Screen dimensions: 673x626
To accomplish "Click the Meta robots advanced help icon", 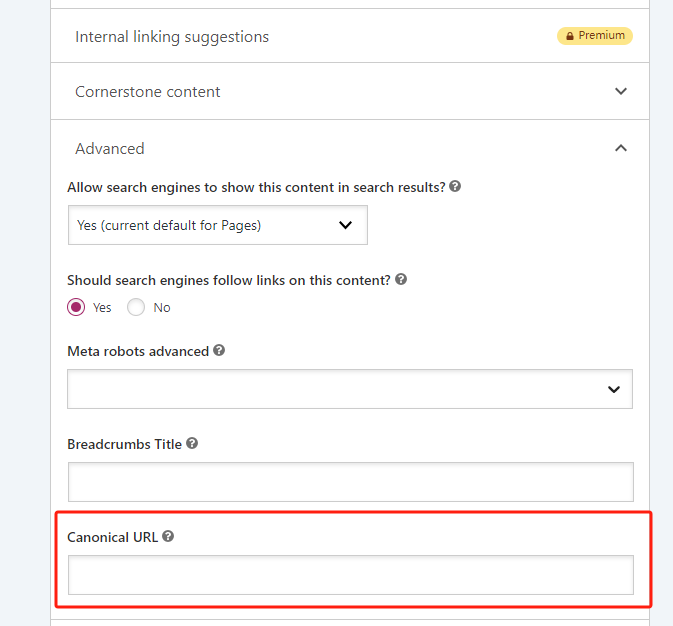I will (x=219, y=351).
